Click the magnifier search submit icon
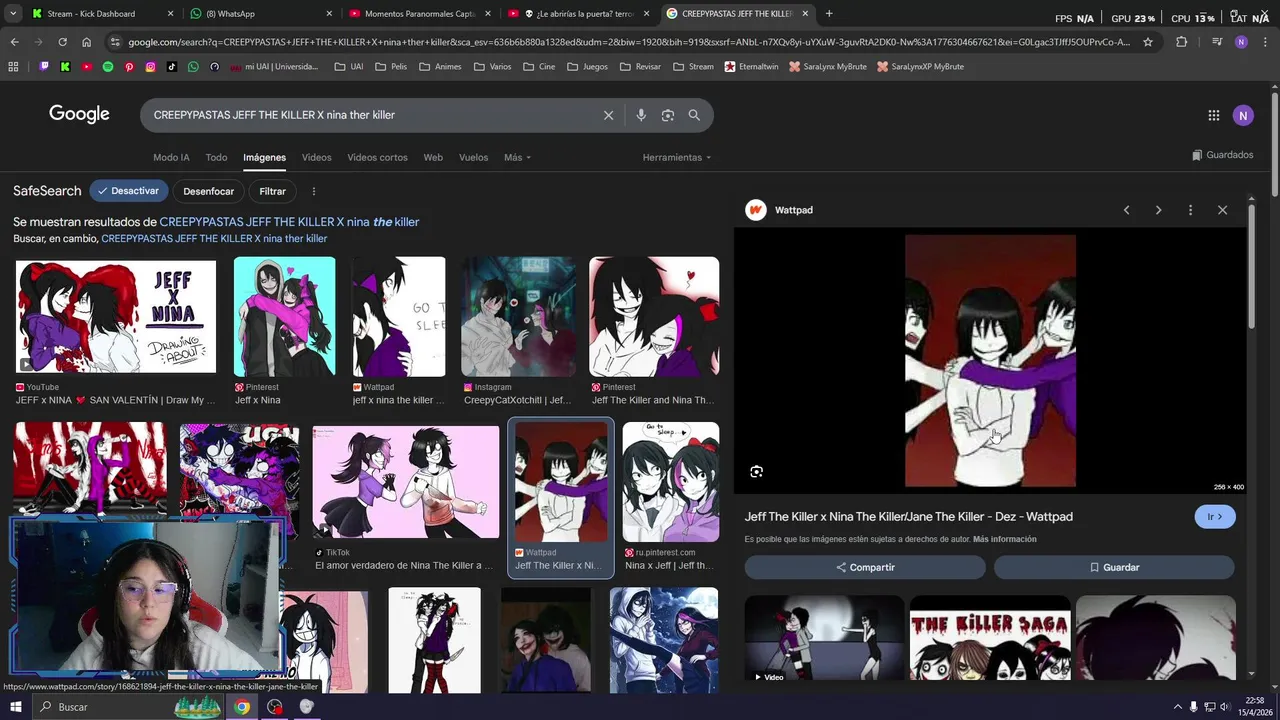This screenshot has height=720, width=1280. [x=694, y=115]
